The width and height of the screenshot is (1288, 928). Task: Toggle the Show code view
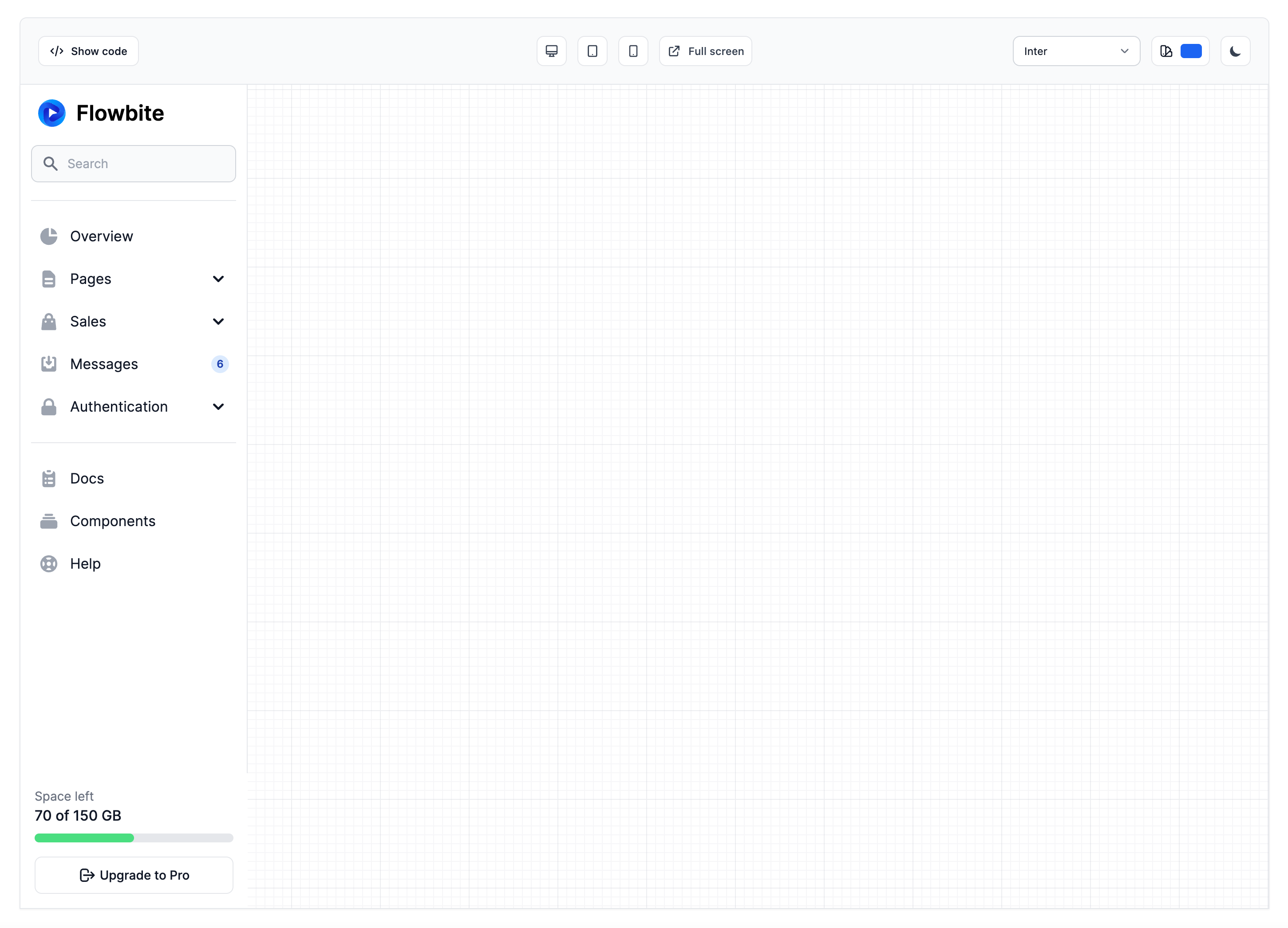(88, 51)
